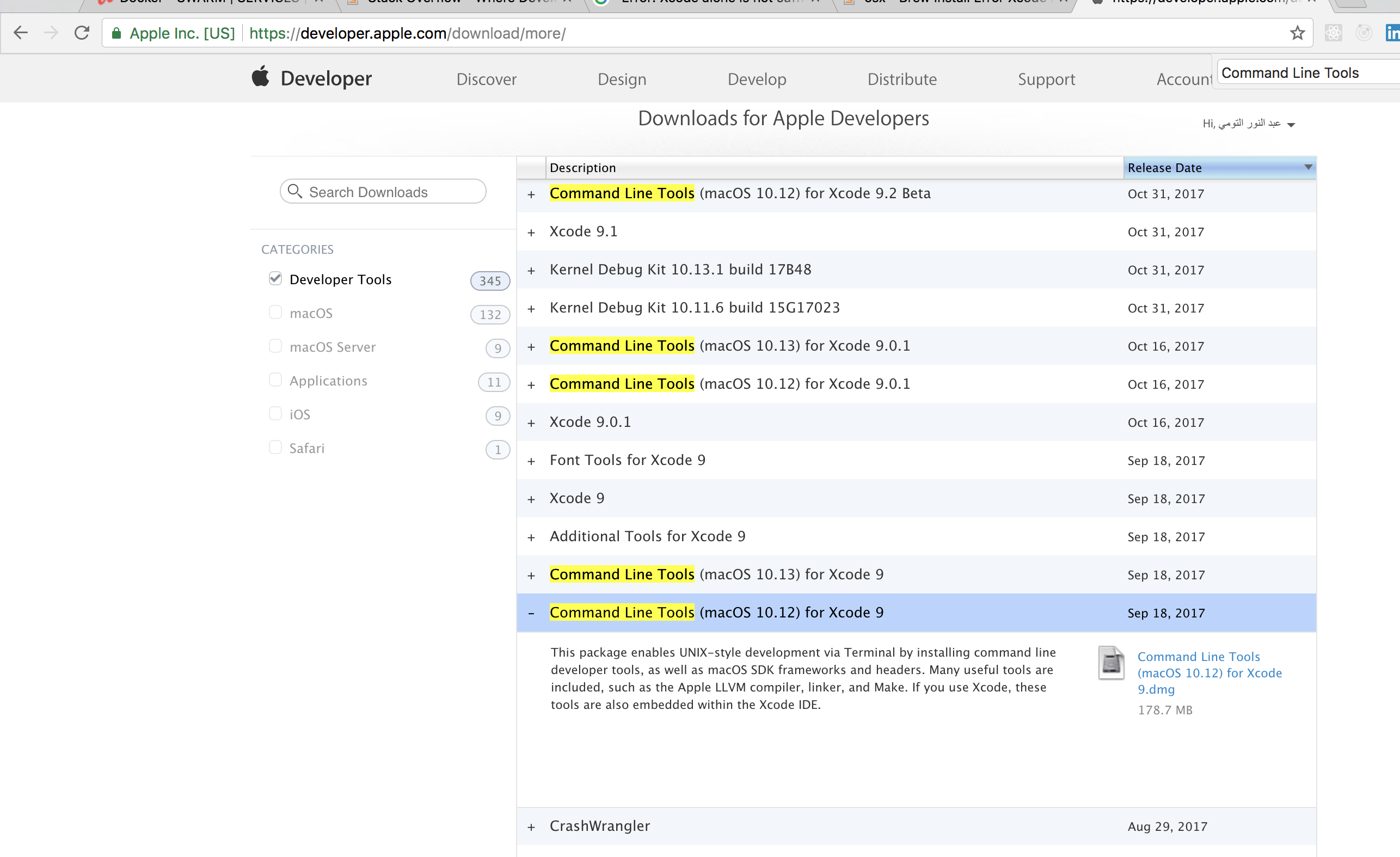1400x857 pixels.
Task: Expand the Xcode 9 row
Action: [531, 499]
